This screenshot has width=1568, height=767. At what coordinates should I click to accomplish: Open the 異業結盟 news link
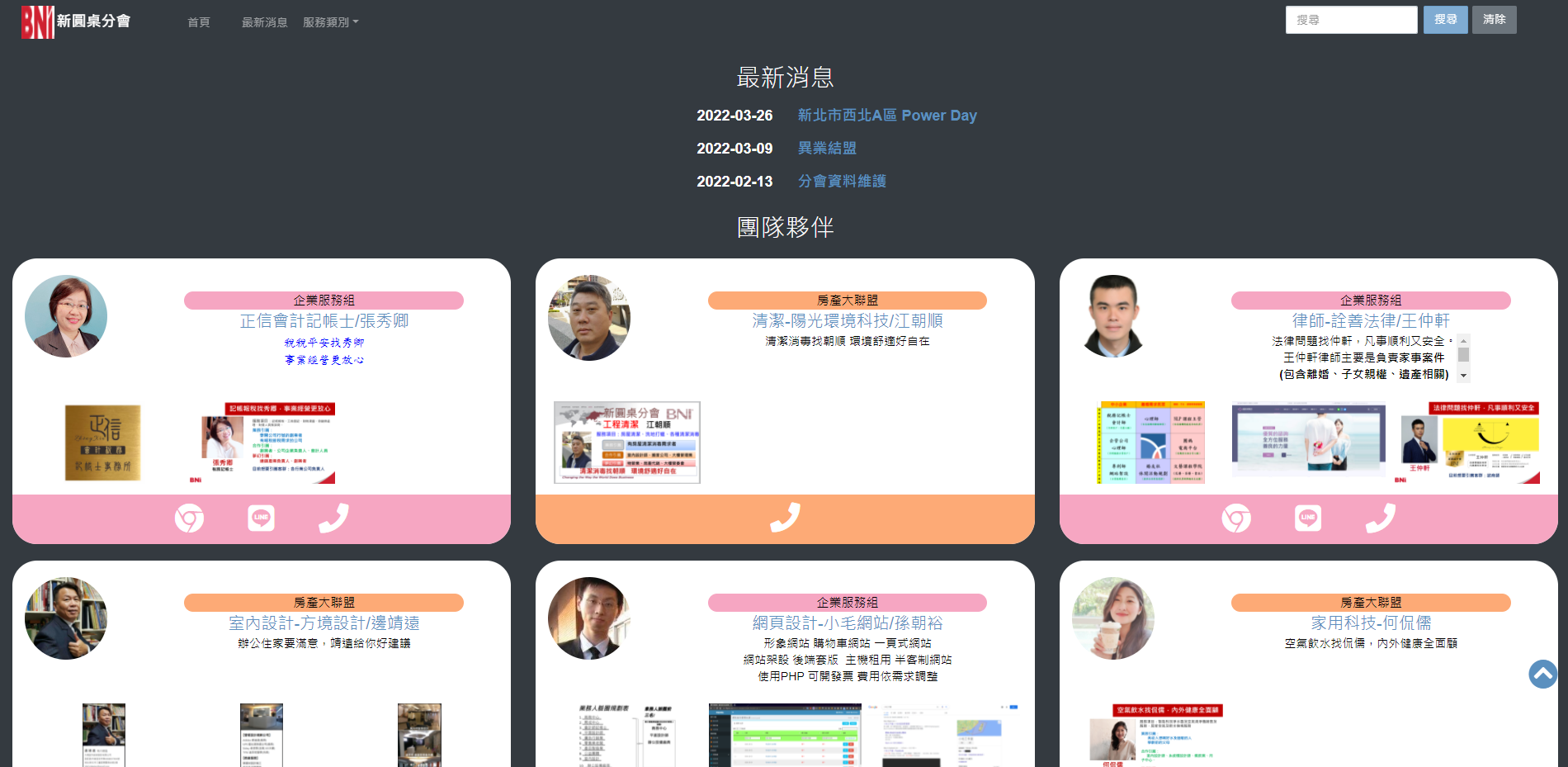click(x=827, y=149)
